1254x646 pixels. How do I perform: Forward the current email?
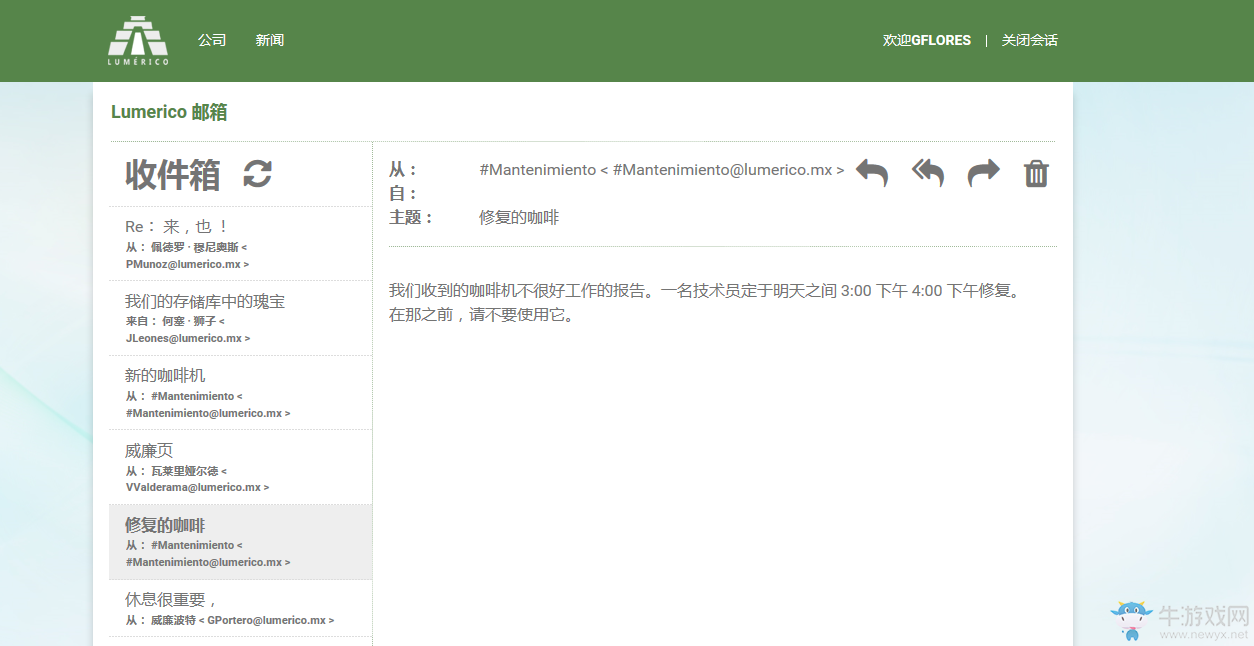pyautogui.click(x=982, y=172)
